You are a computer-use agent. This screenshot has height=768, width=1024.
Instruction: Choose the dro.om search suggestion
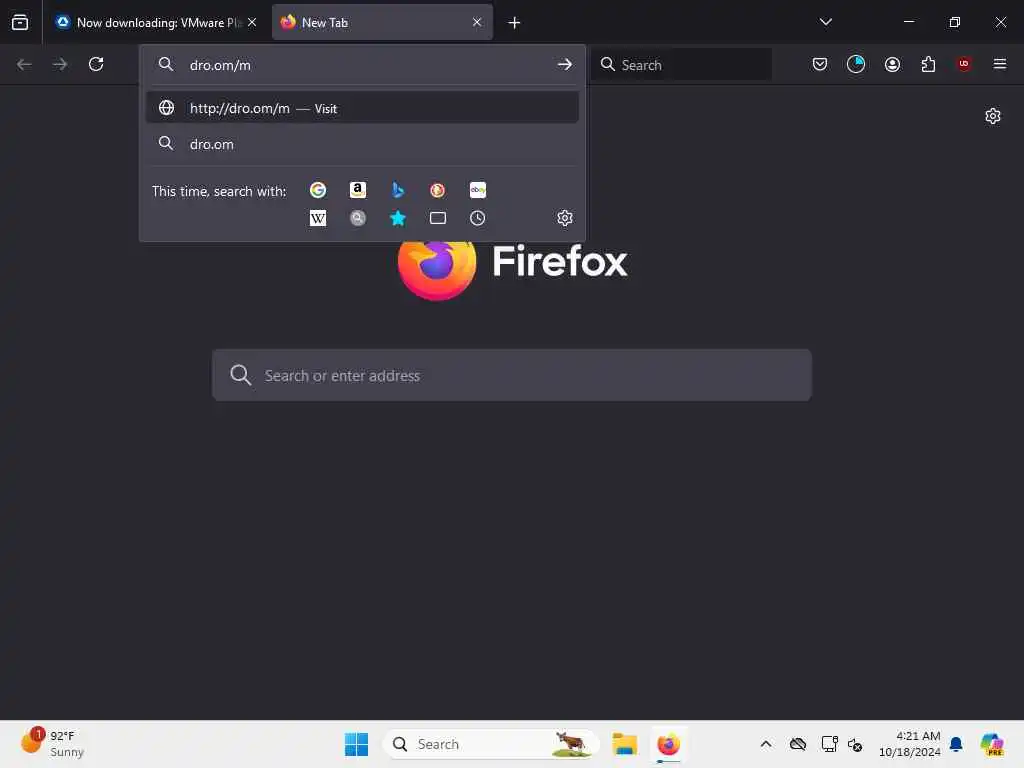pyautogui.click(x=362, y=144)
